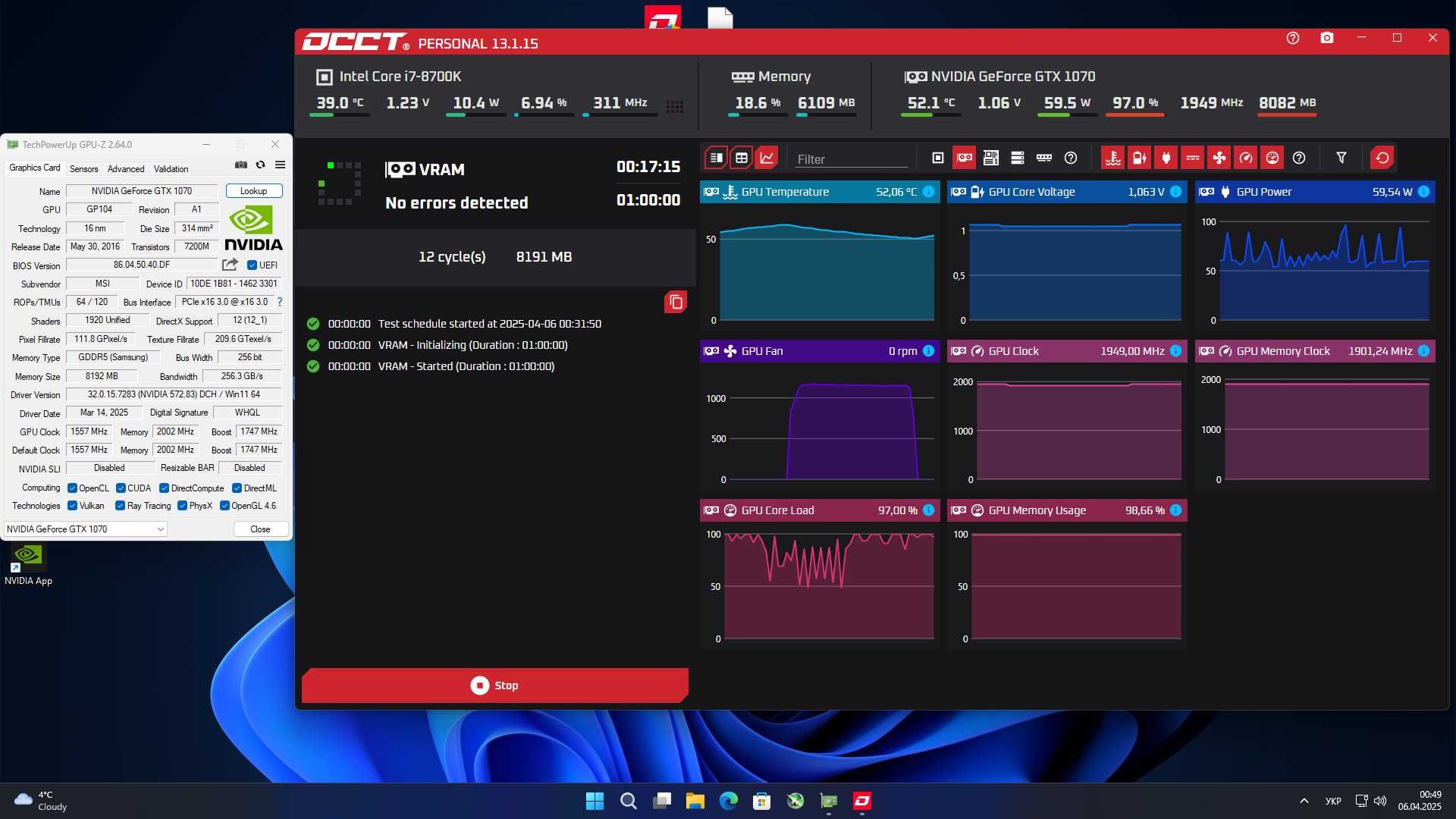1456x819 pixels.
Task: Open info for the GPU Memory Clock graph
Action: tap(1423, 351)
